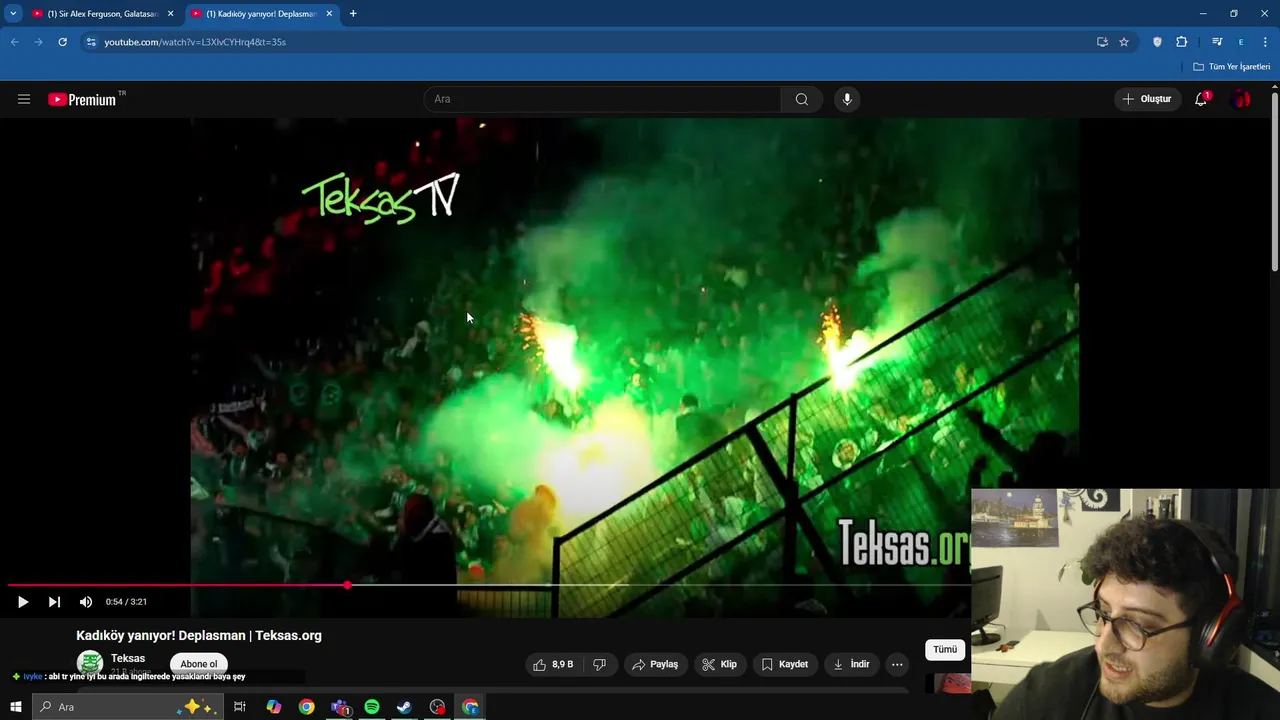1280x720 pixels.
Task: Open more actions three-dot menu
Action: pos(897,664)
